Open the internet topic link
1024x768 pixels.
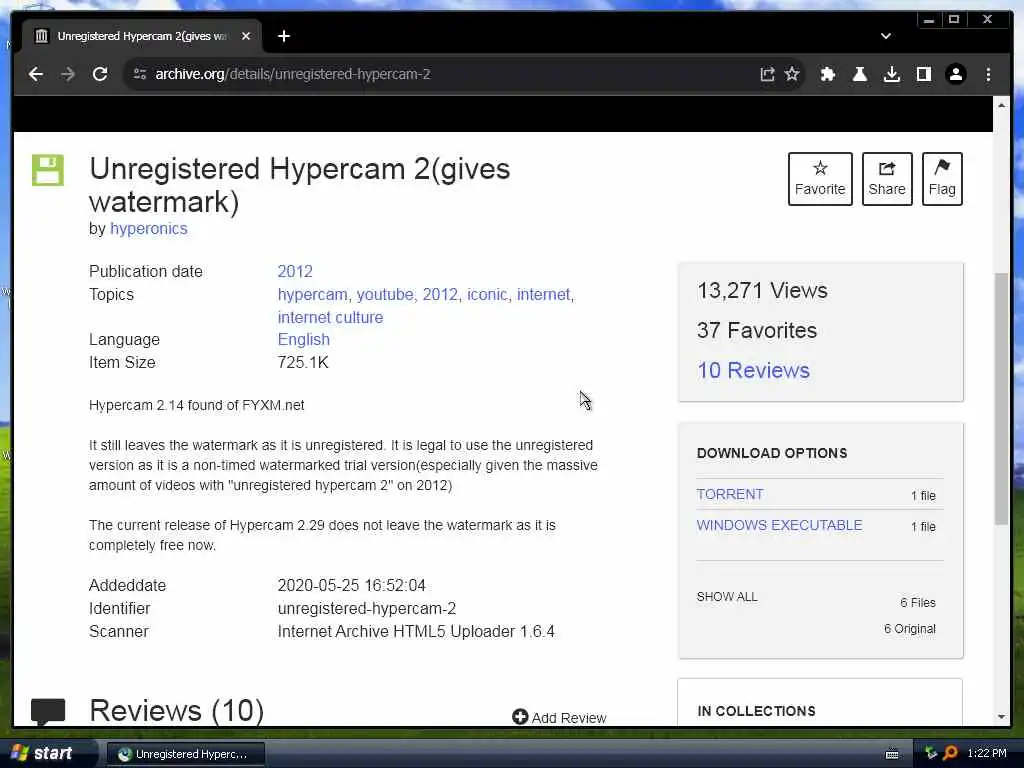pyautogui.click(x=545, y=295)
